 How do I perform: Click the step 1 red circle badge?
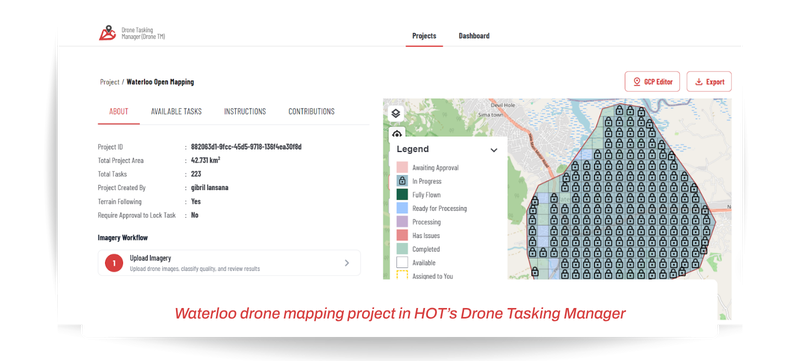(114, 263)
